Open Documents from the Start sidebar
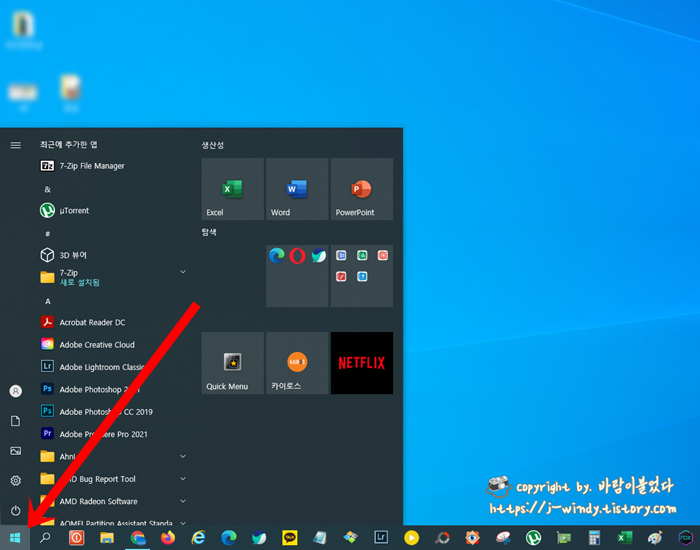700x550 pixels. [x=16, y=421]
